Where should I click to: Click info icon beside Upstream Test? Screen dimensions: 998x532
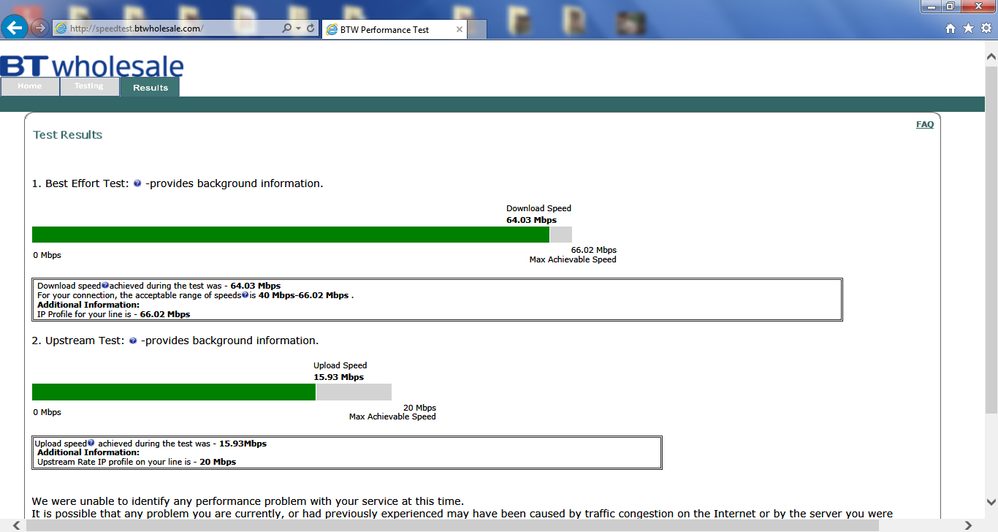click(x=132, y=340)
